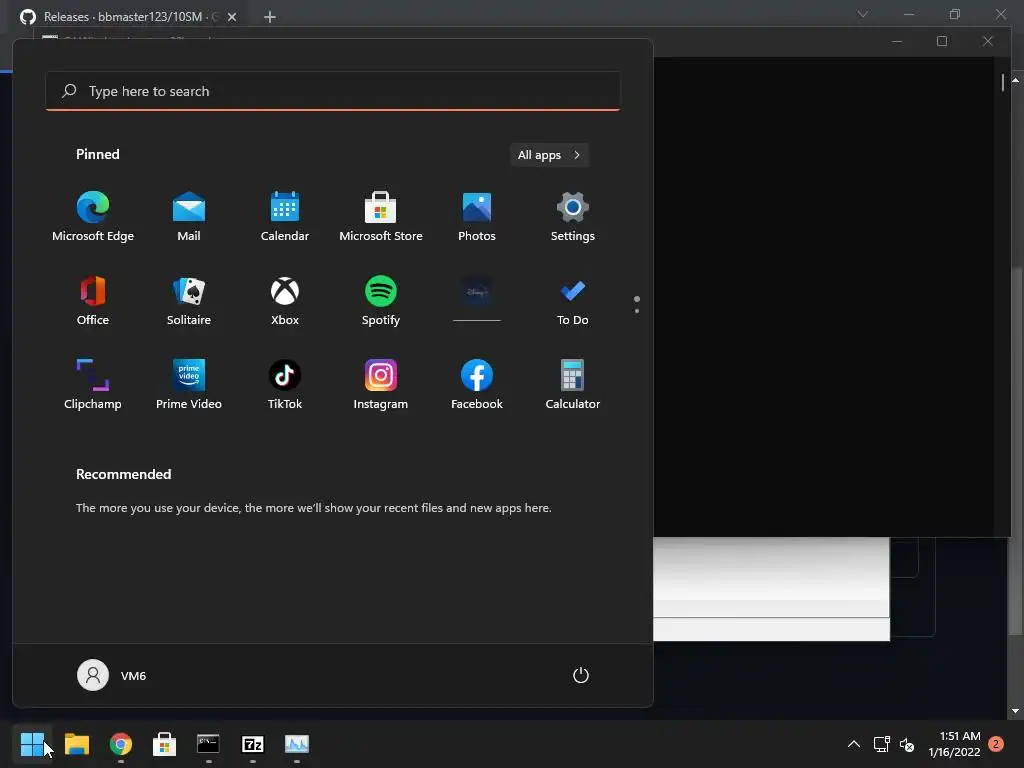This screenshot has width=1024, height=768.
Task: Open Settings from pinned apps
Action: click(573, 217)
